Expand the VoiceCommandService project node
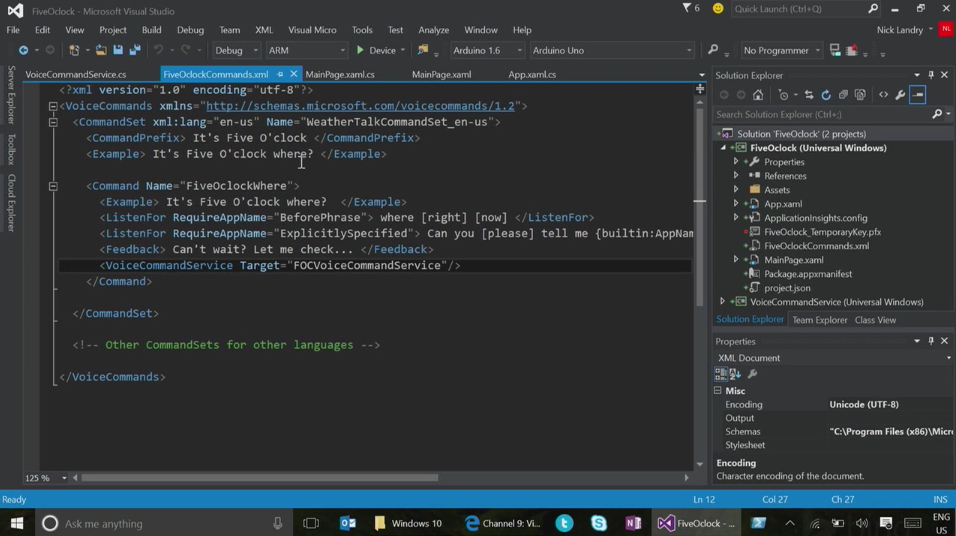Image resolution: width=956 pixels, height=536 pixels. point(722,302)
